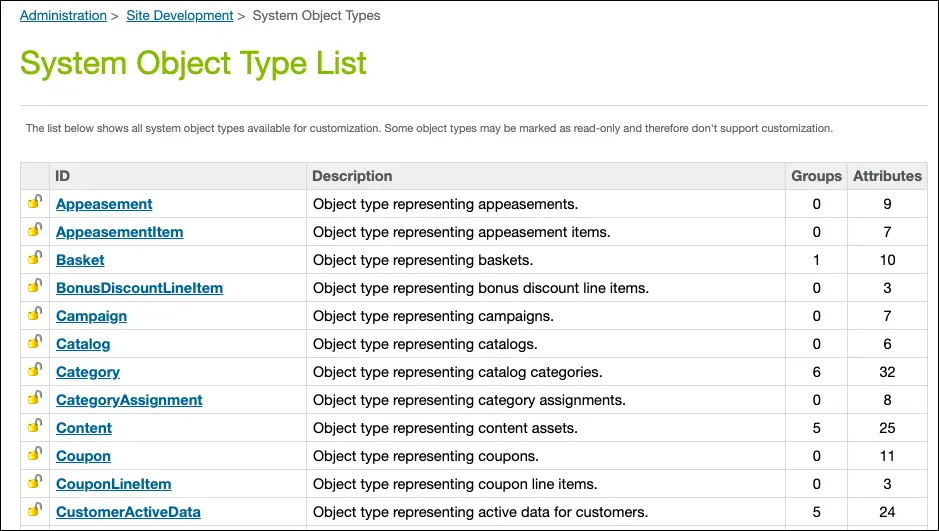Click the unlock icon beside Appeasement
The width and height of the screenshot is (939, 531).
(x=35, y=202)
